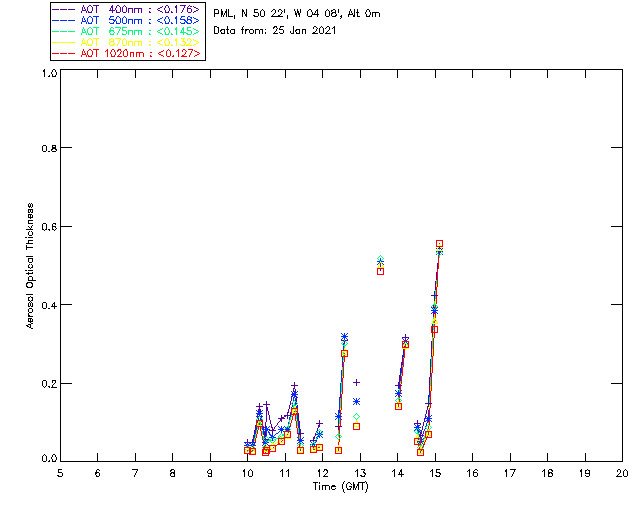Click the isolated gray diamond marker near 13 GMT

(356, 416)
